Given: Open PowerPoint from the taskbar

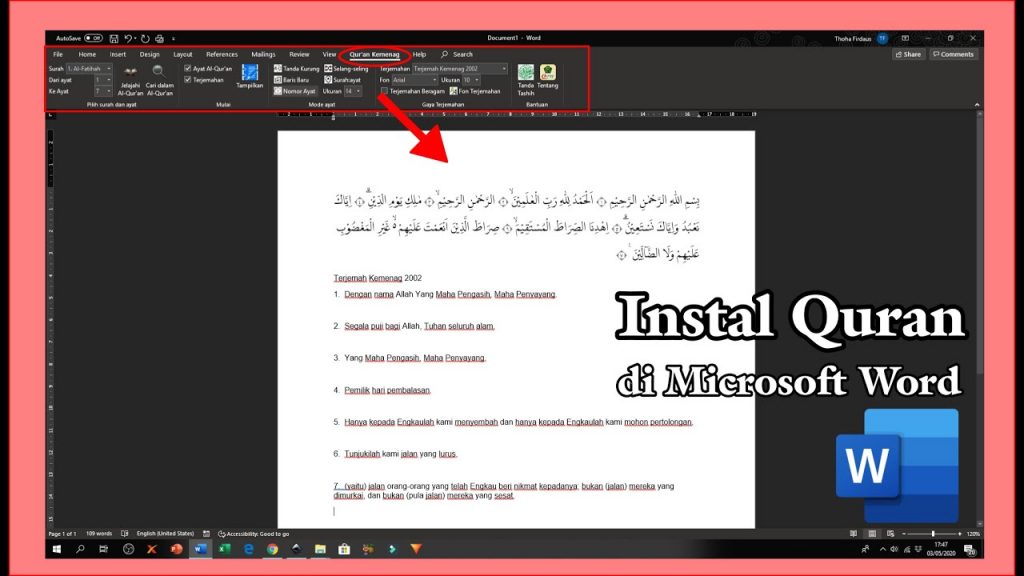Looking at the screenshot, I should 176,549.
